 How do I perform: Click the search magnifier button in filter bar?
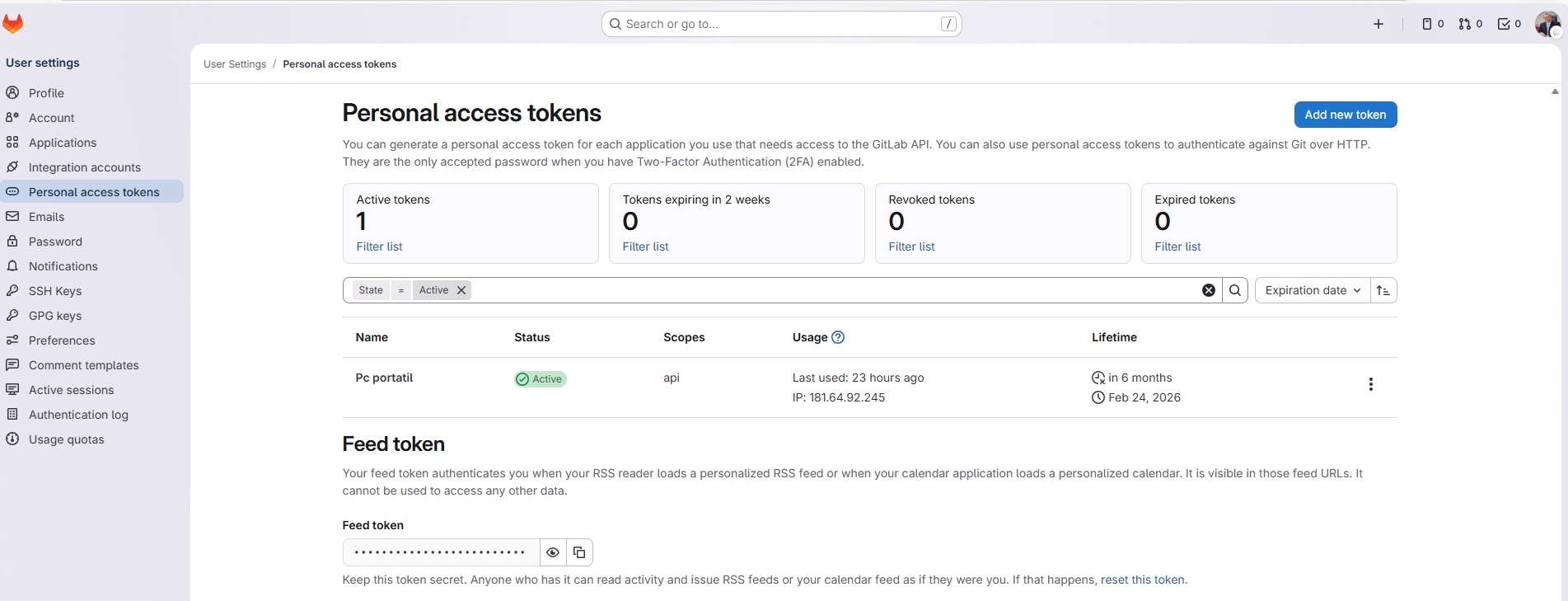1235,290
